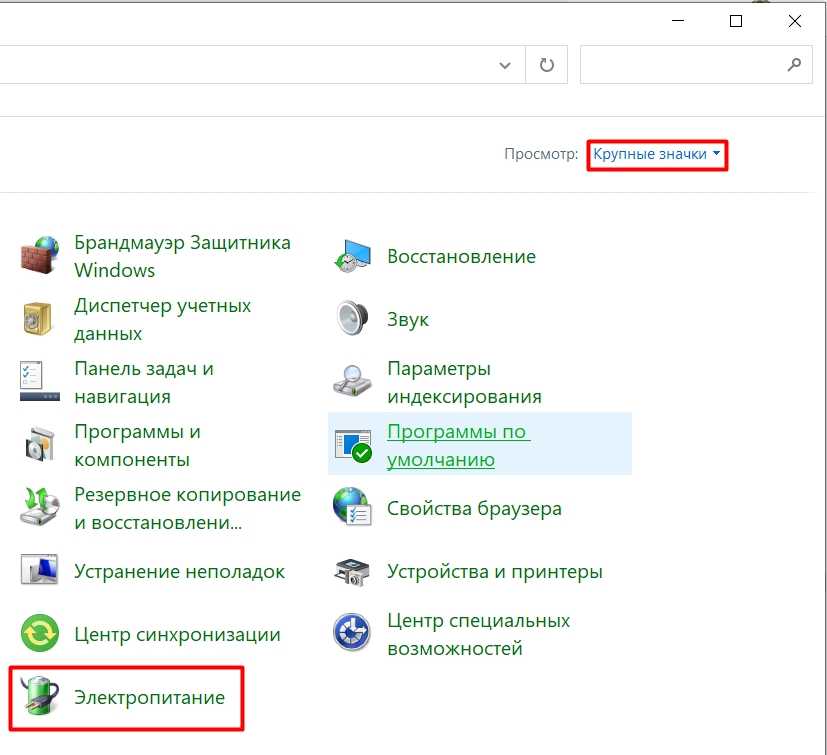This screenshot has height=755, width=827.
Task: Maximize the Control Panel window
Action: (x=736, y=21)
